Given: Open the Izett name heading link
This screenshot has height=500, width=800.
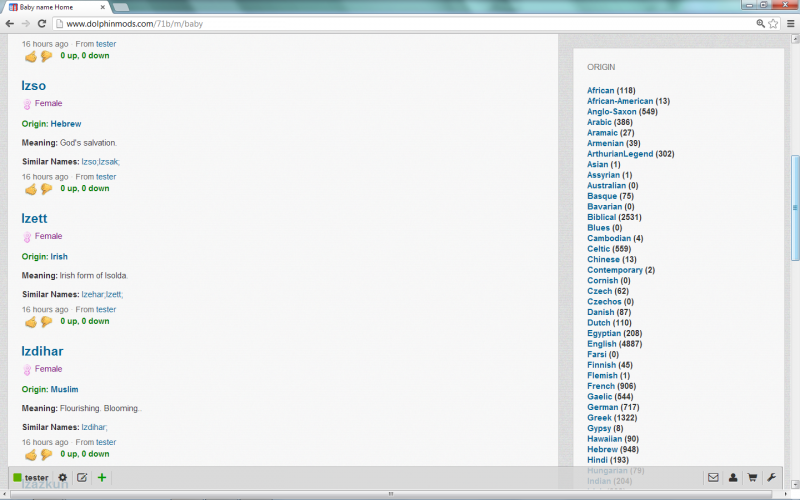Looking at the screenshot, I should pyautogui.click(x=35, y=218).
